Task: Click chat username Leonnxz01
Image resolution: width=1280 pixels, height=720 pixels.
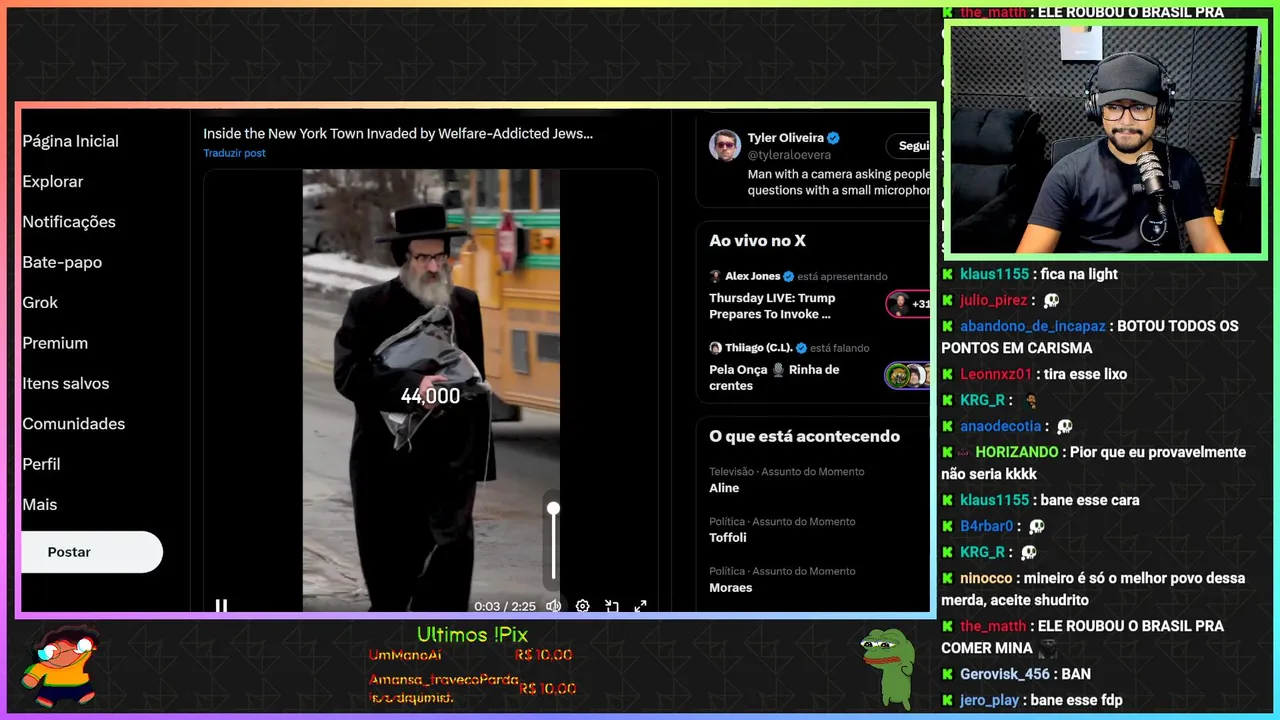Action: 996,374
